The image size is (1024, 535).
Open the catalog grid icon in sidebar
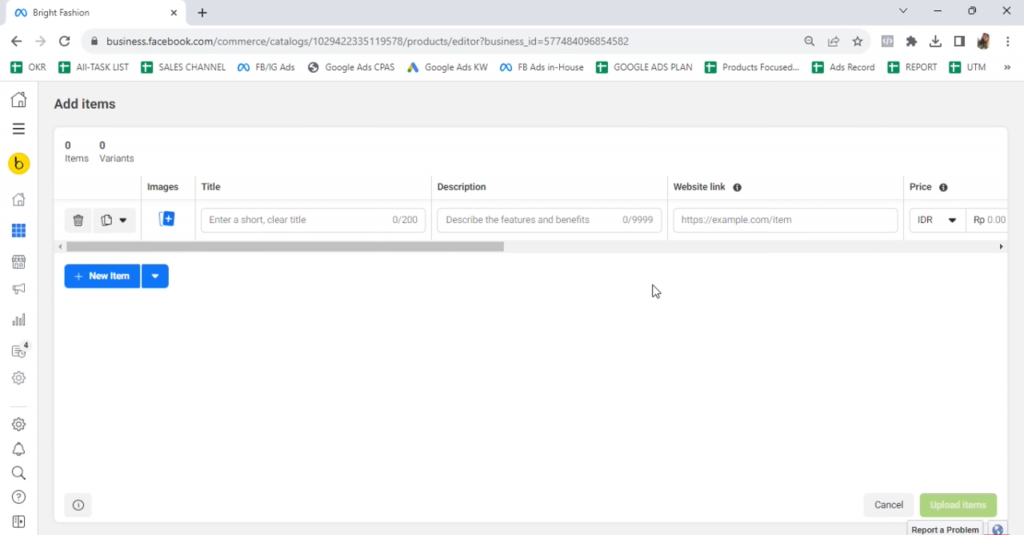(x=18, y=231)
